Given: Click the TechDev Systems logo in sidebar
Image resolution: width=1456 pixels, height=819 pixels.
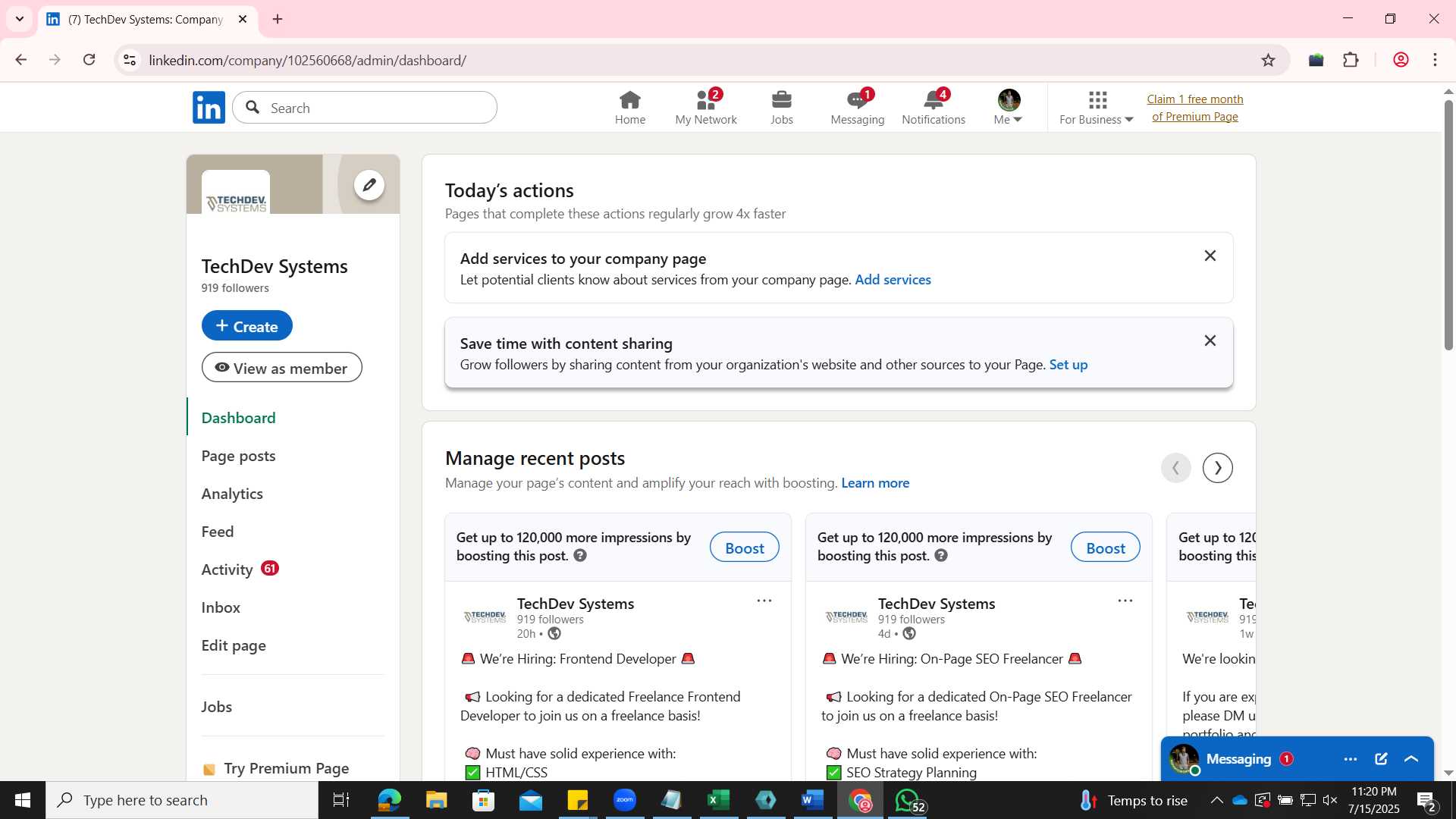Looking at the screenshot, I should (236, 193).
